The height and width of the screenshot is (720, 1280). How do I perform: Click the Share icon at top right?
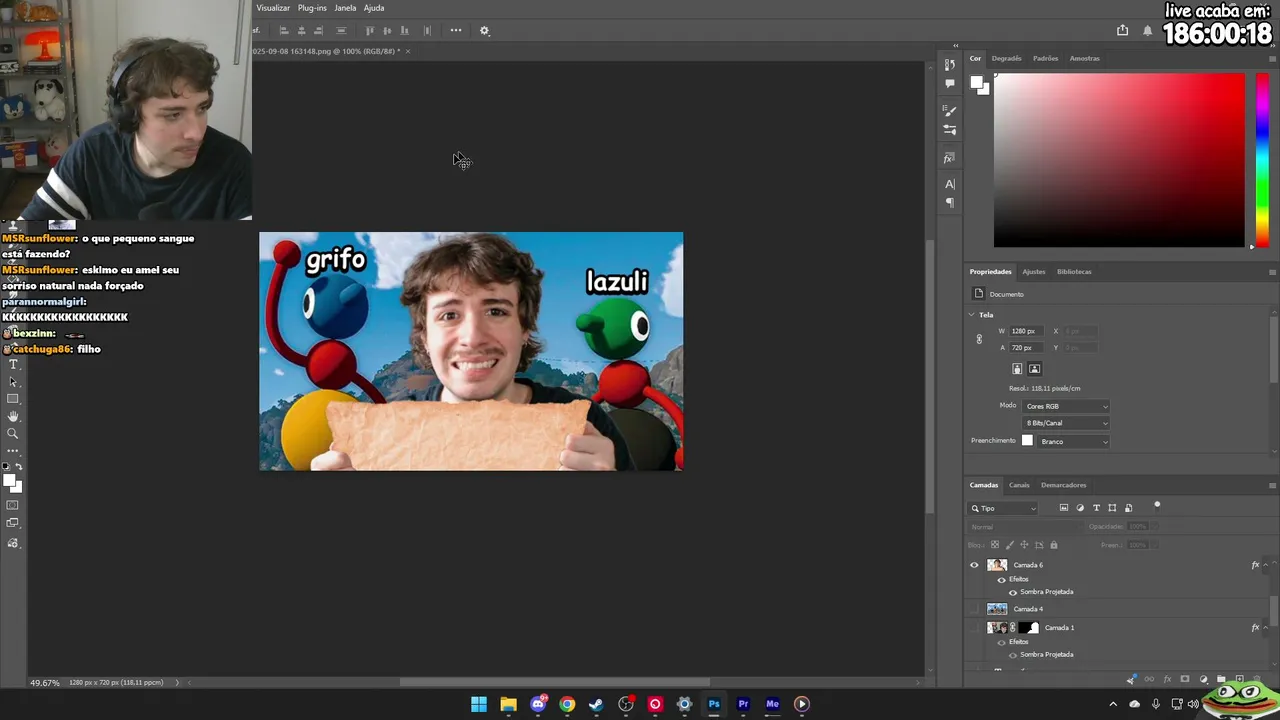(x=1123, y=31)
